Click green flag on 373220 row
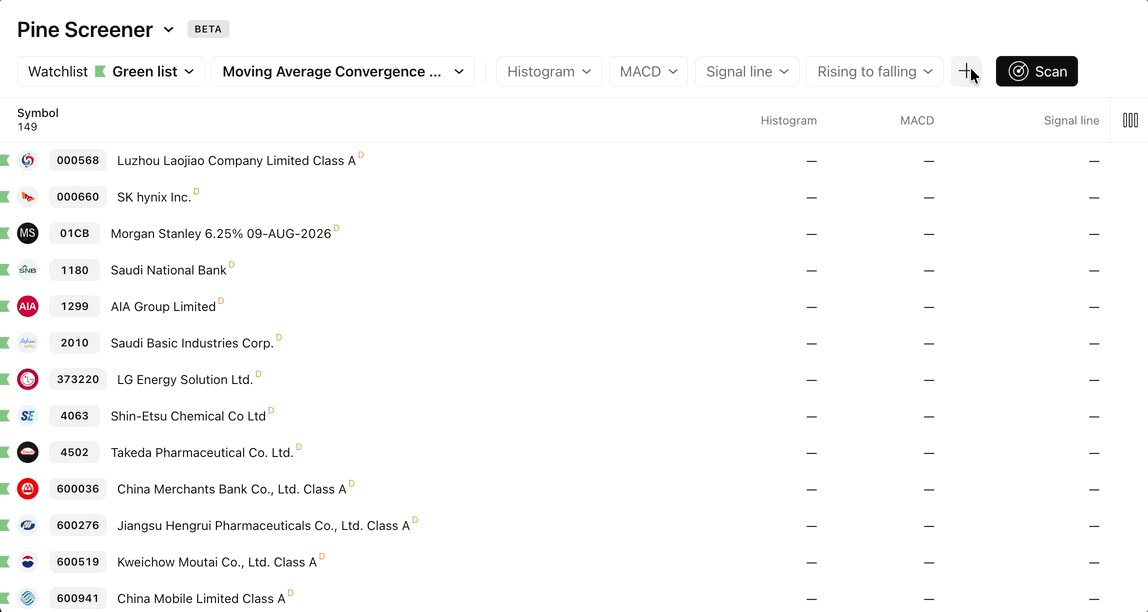Image resolution: width=1148 pixels, height=612 pixels. click(x=4, y=379)
